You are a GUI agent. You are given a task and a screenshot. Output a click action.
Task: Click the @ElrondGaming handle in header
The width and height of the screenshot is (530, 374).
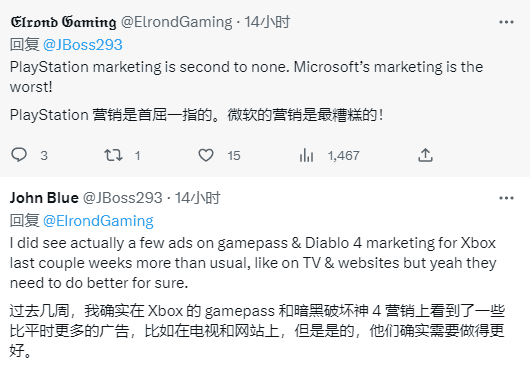176,22
